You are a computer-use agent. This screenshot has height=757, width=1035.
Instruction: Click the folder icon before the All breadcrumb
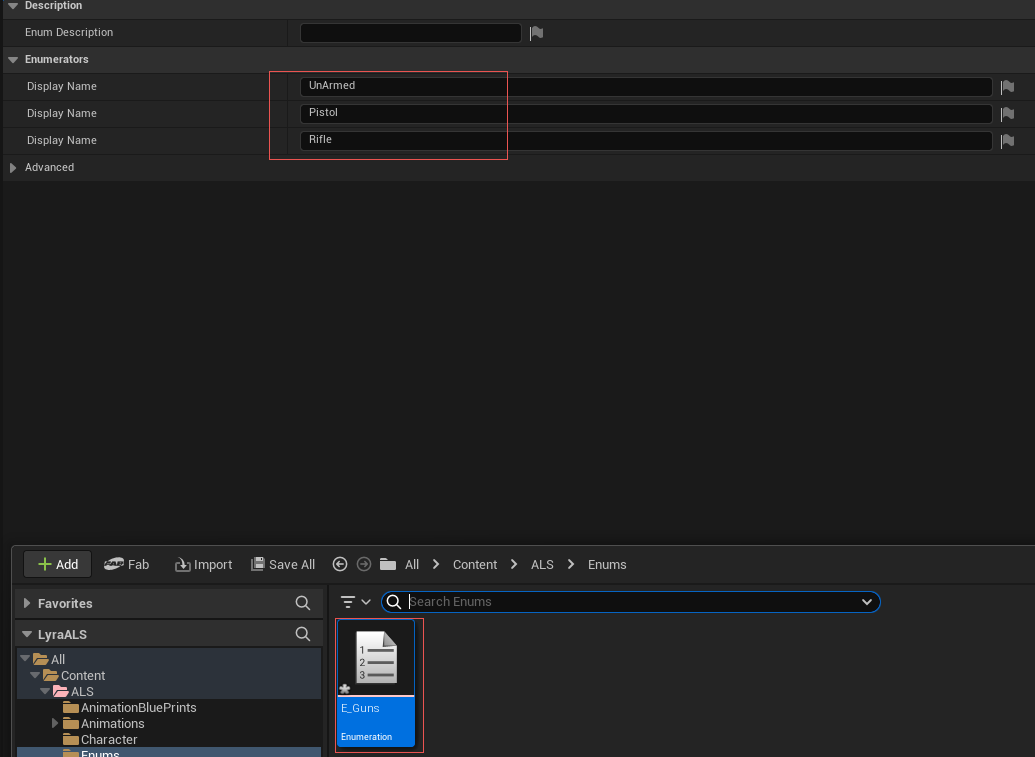tap(388, 564)
